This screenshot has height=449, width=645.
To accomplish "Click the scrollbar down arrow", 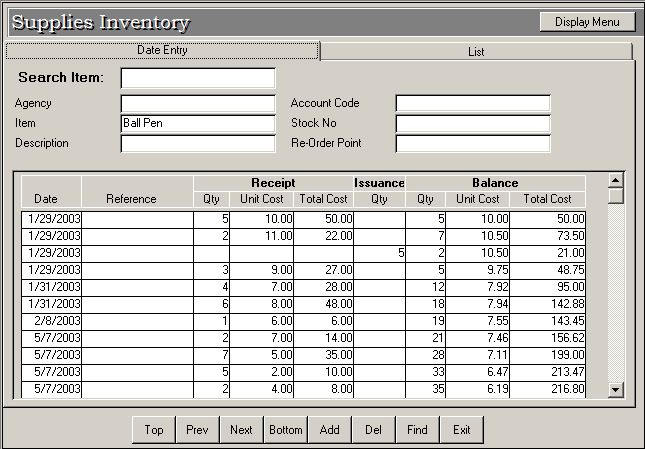I will [x=616, y=390].
